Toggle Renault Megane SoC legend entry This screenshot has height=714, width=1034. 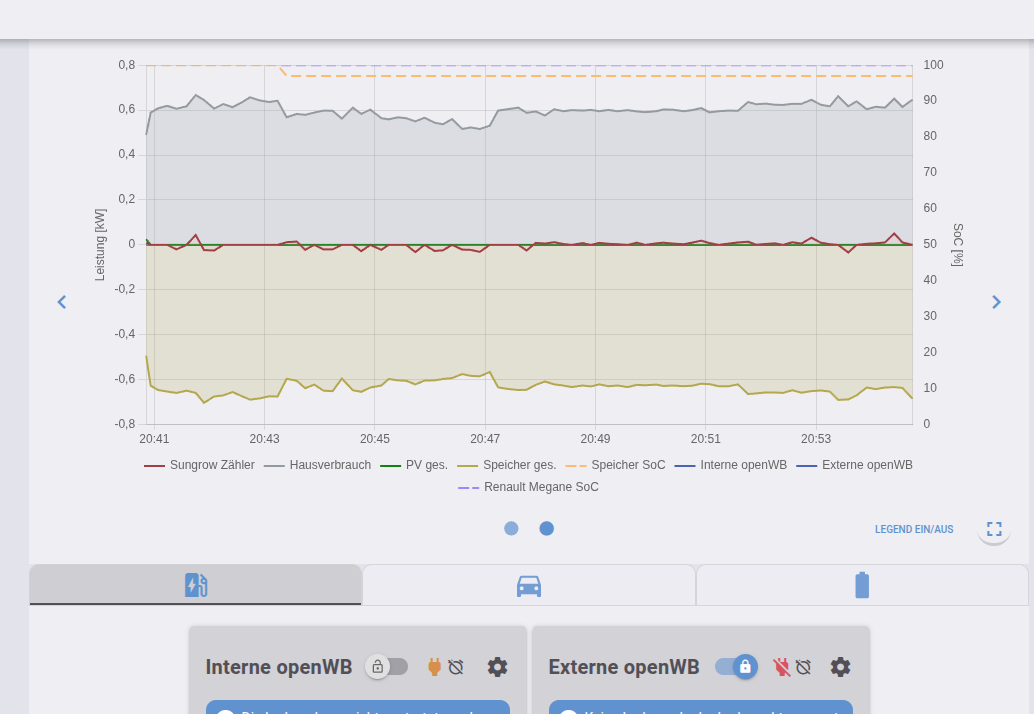[528, 487]
